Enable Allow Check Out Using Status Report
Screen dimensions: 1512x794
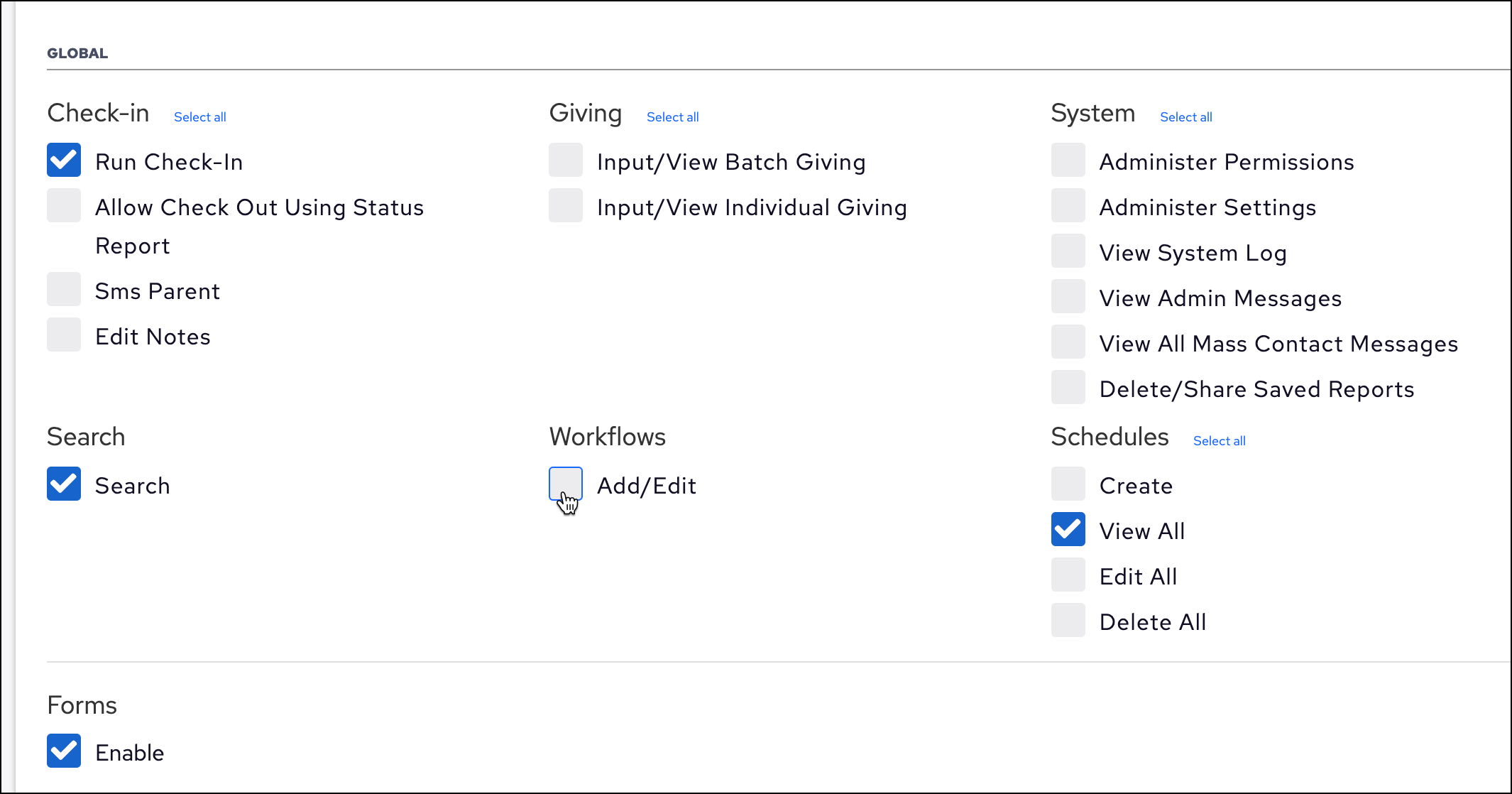click(x=64, y=206)
